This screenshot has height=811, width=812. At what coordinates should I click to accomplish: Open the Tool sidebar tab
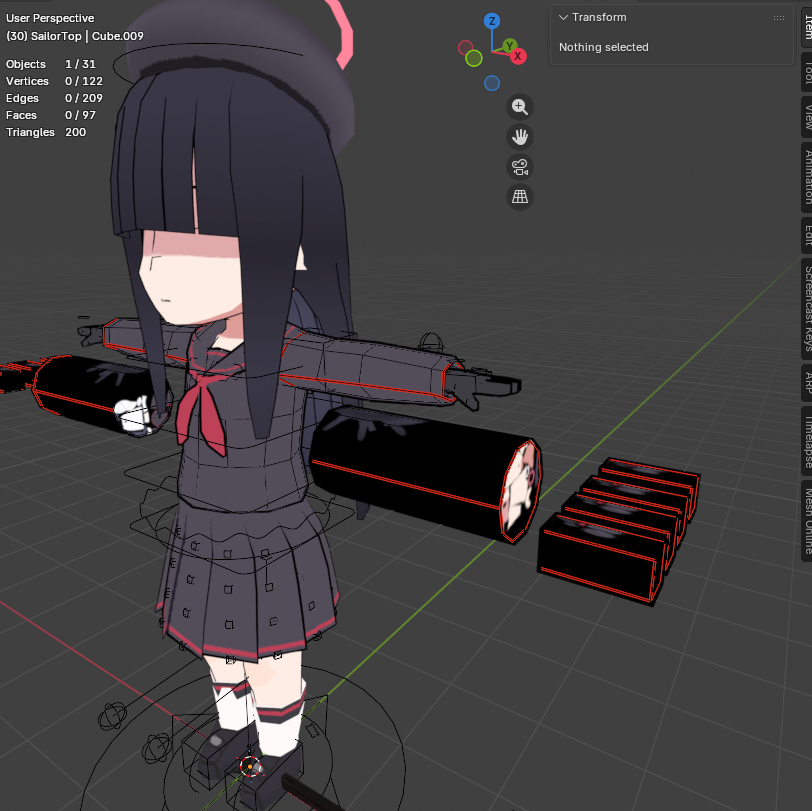click(807, 73)
